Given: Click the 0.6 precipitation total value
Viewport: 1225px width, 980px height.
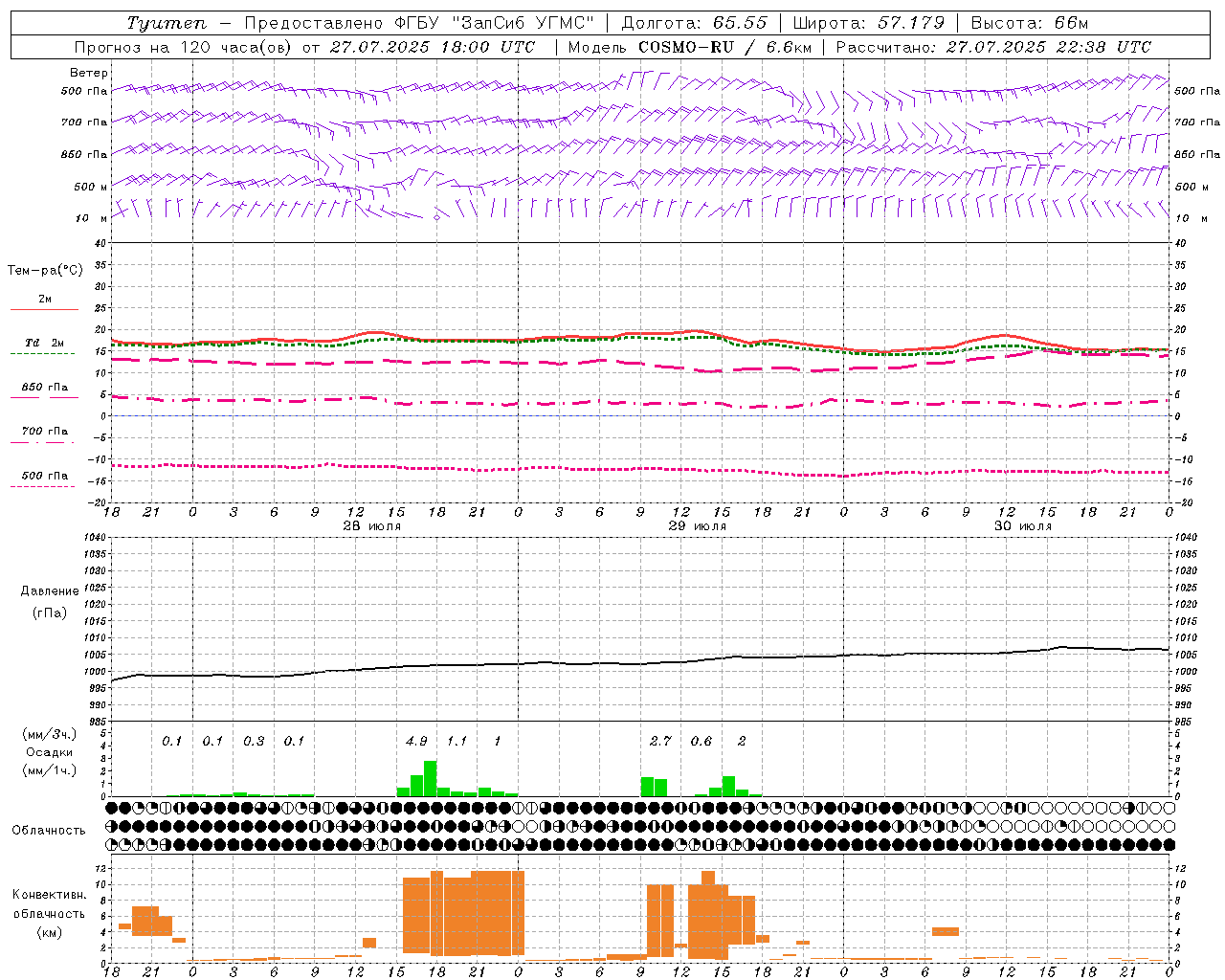Looking at the screenshot, I should (702, 742).
